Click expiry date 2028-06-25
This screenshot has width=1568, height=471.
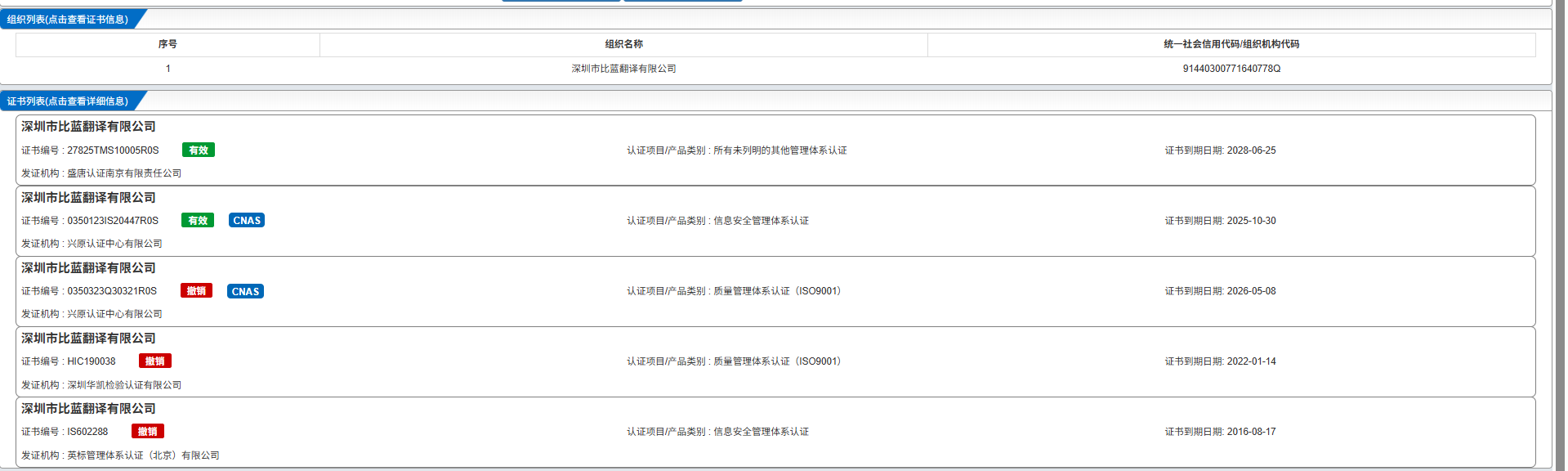coord(1251,150)
